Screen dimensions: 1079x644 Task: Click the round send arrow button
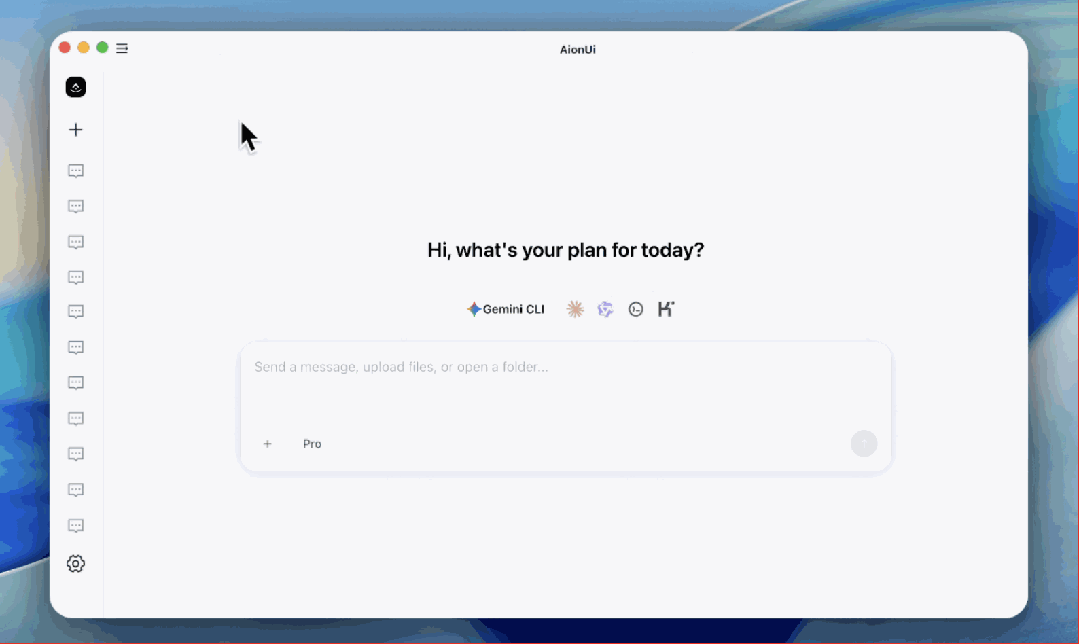[864, 444]
